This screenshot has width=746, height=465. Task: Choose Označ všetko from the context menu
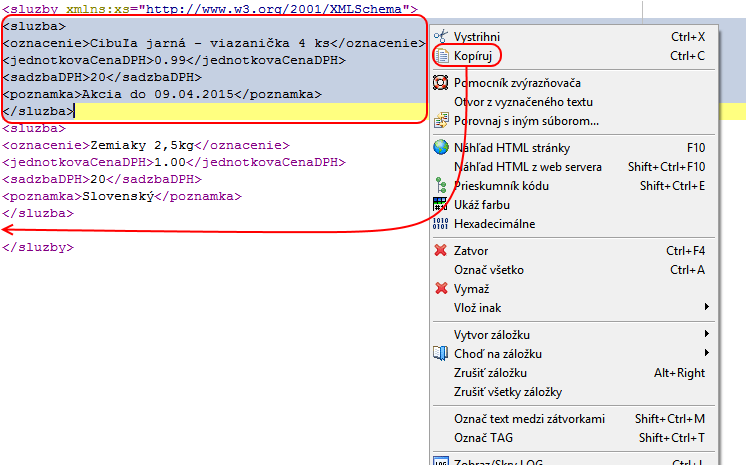(x=488, y=270)
